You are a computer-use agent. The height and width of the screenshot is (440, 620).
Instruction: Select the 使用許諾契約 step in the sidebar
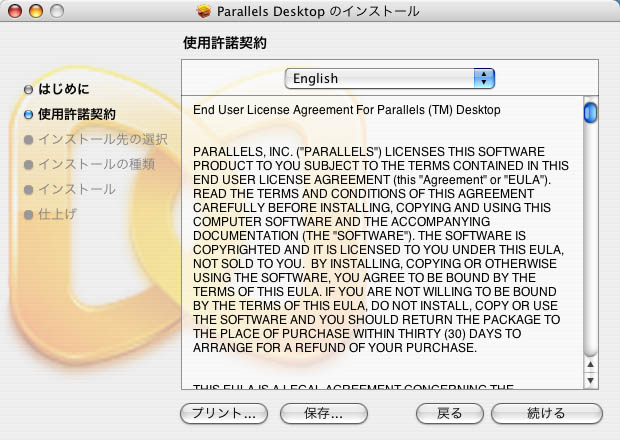click(76, 114)
